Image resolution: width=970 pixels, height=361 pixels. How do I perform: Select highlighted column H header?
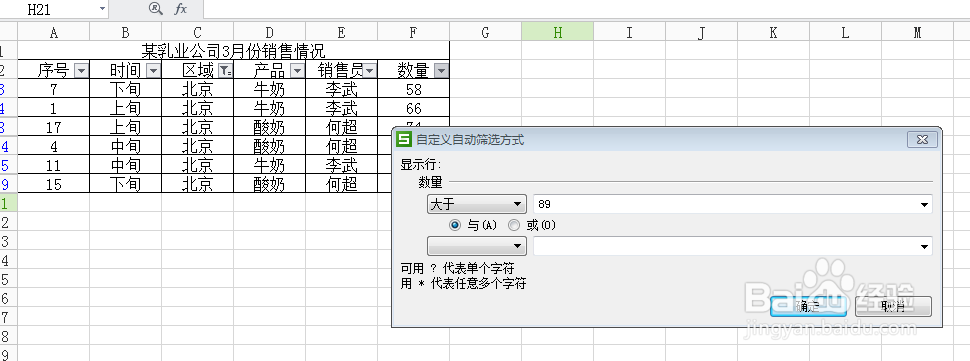point(557,32)
